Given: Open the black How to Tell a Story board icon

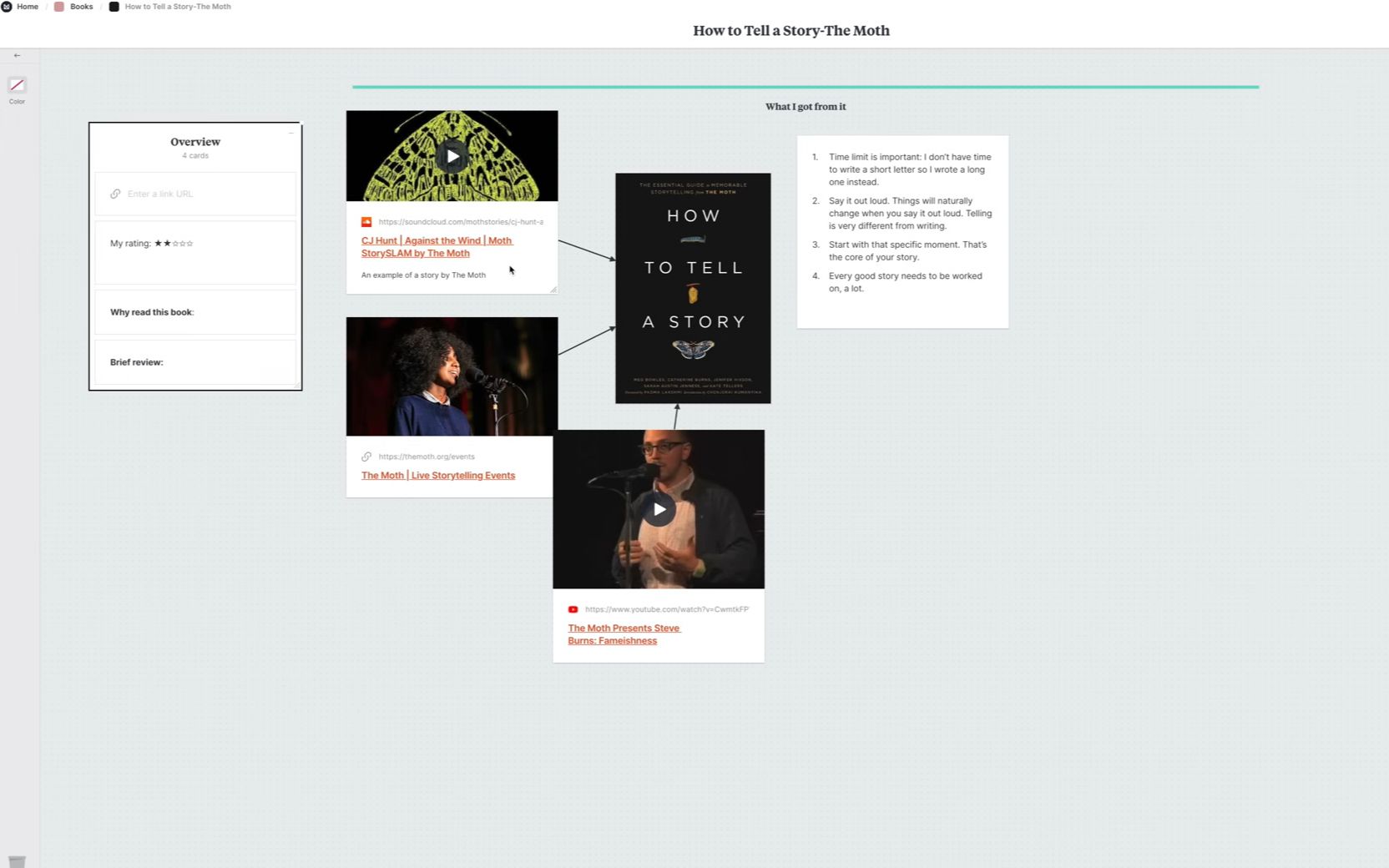Looking at the screenshot, I should [x=114, y=7].
